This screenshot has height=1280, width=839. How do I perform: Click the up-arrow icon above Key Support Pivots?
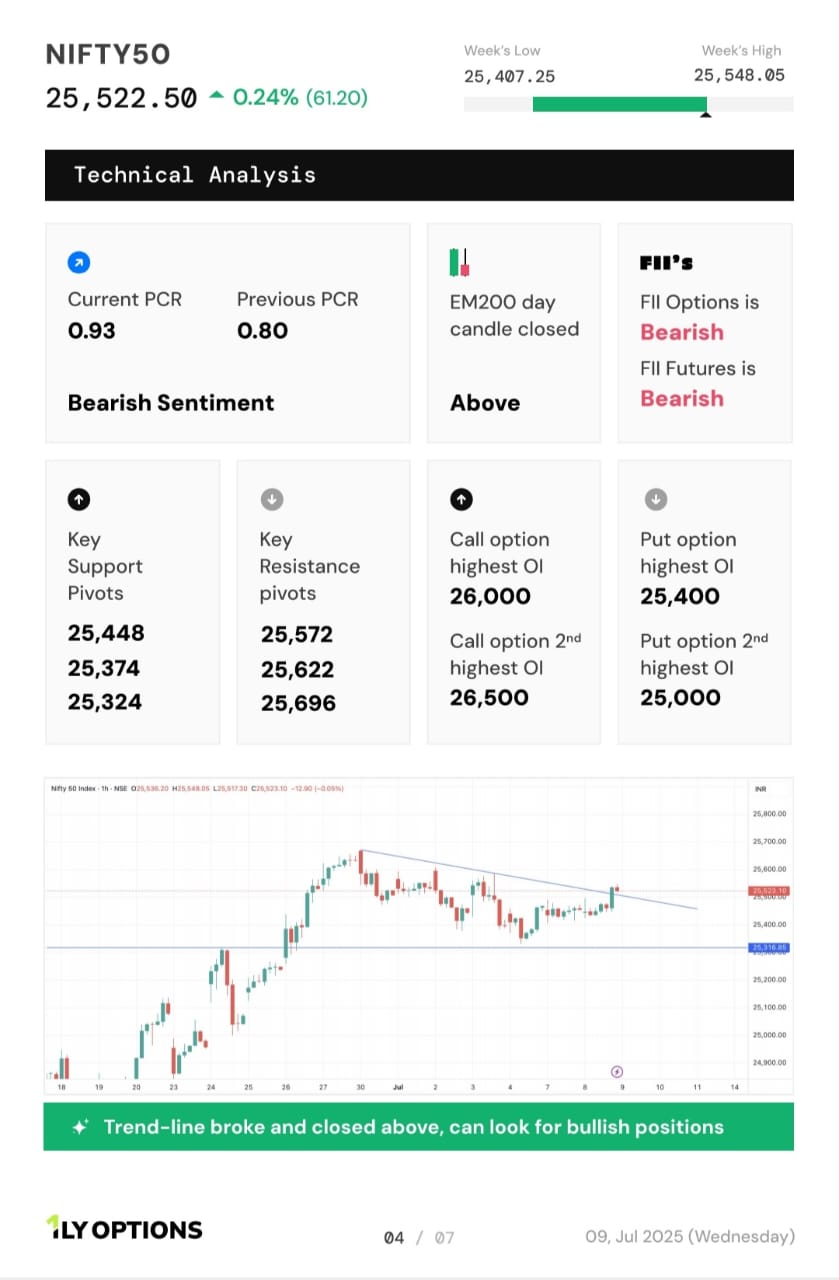click(x=80, y=499)
